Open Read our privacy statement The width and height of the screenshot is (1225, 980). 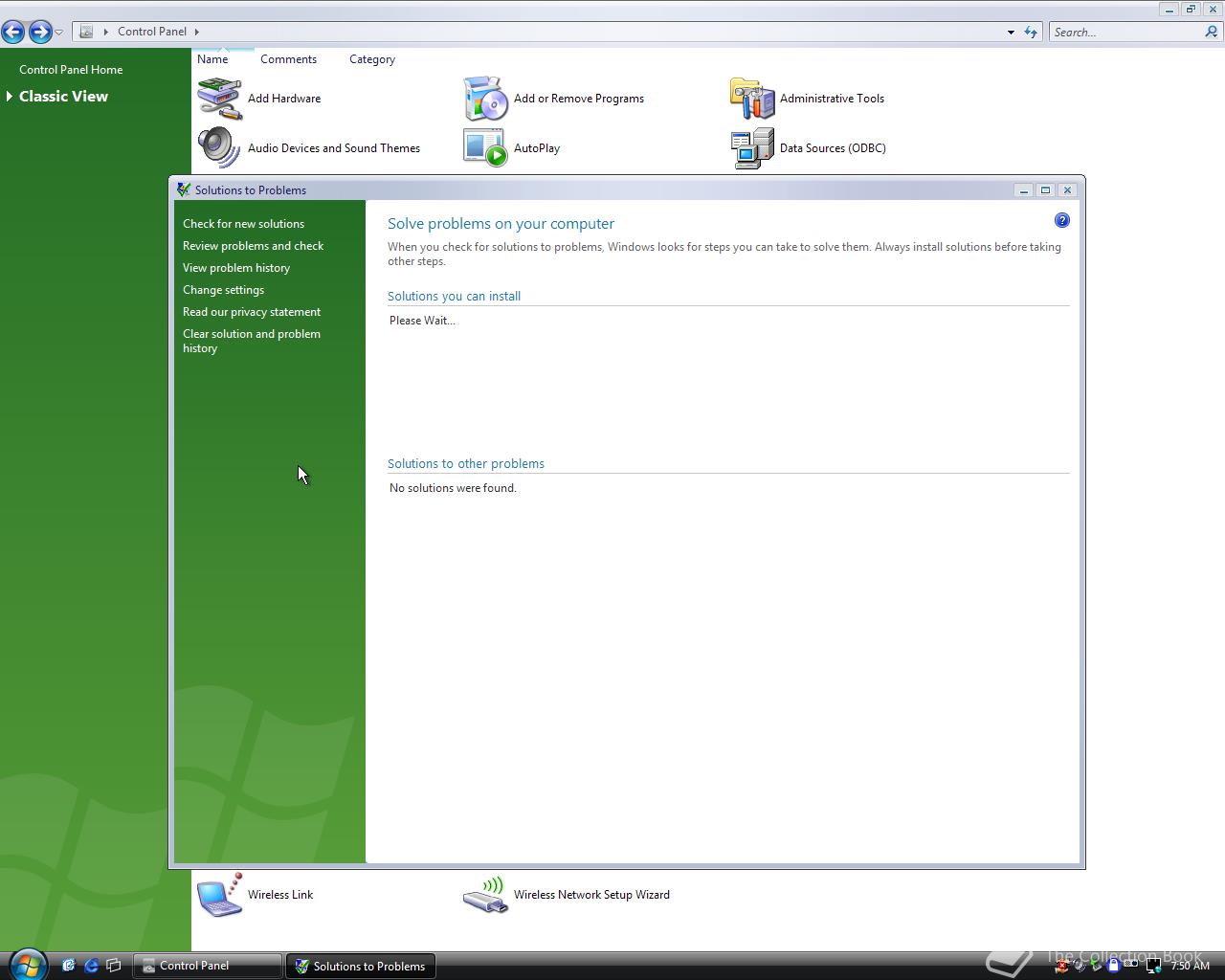[x=251, y=312]
